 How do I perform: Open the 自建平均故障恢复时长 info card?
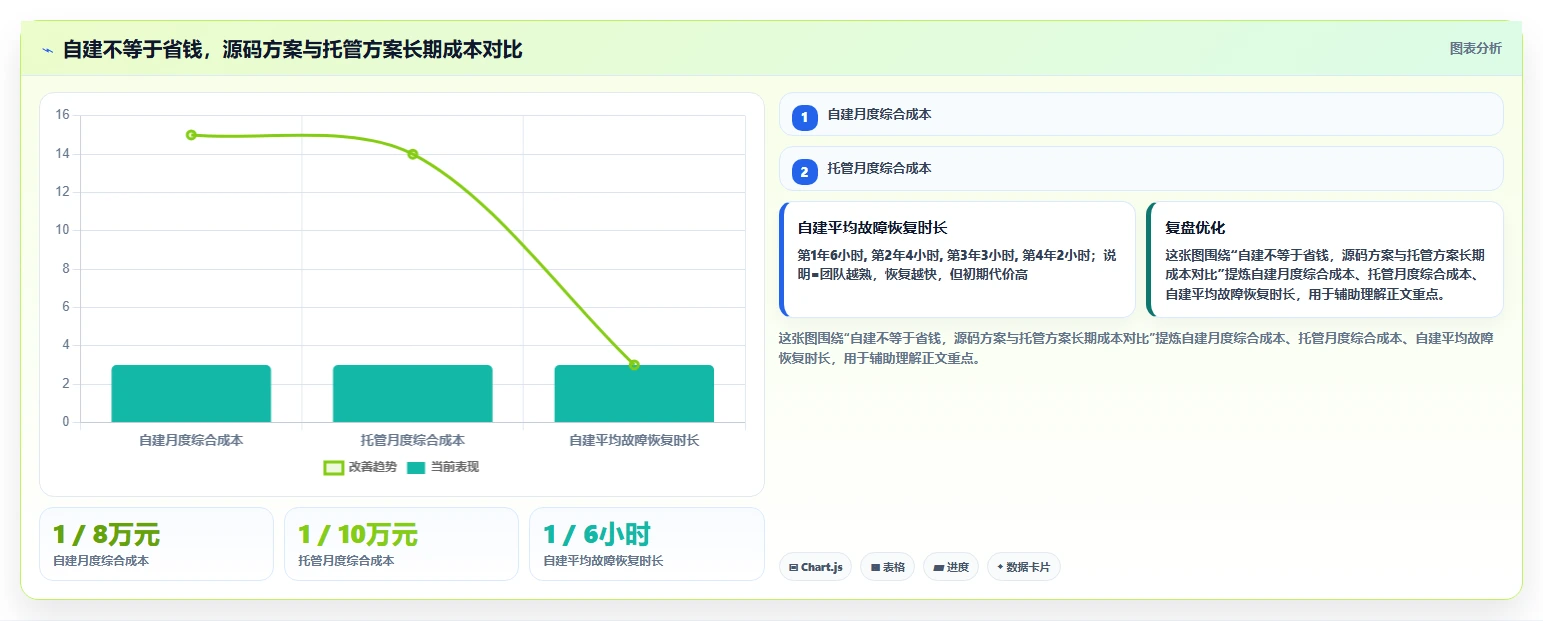(957, 260)
